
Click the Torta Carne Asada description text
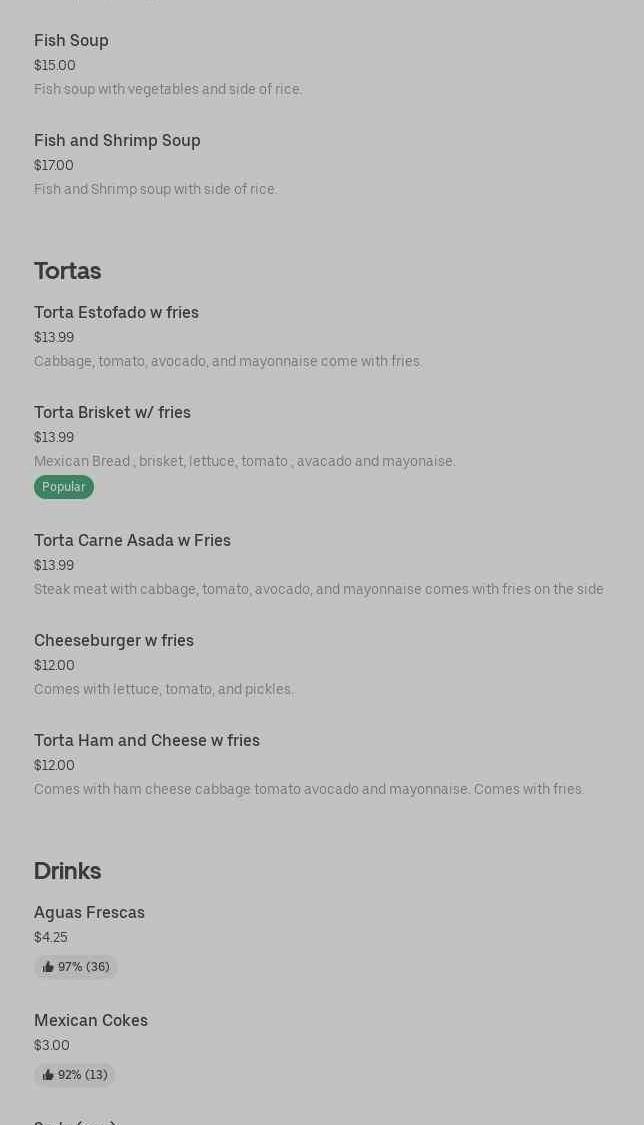click(x=318, y=589)
